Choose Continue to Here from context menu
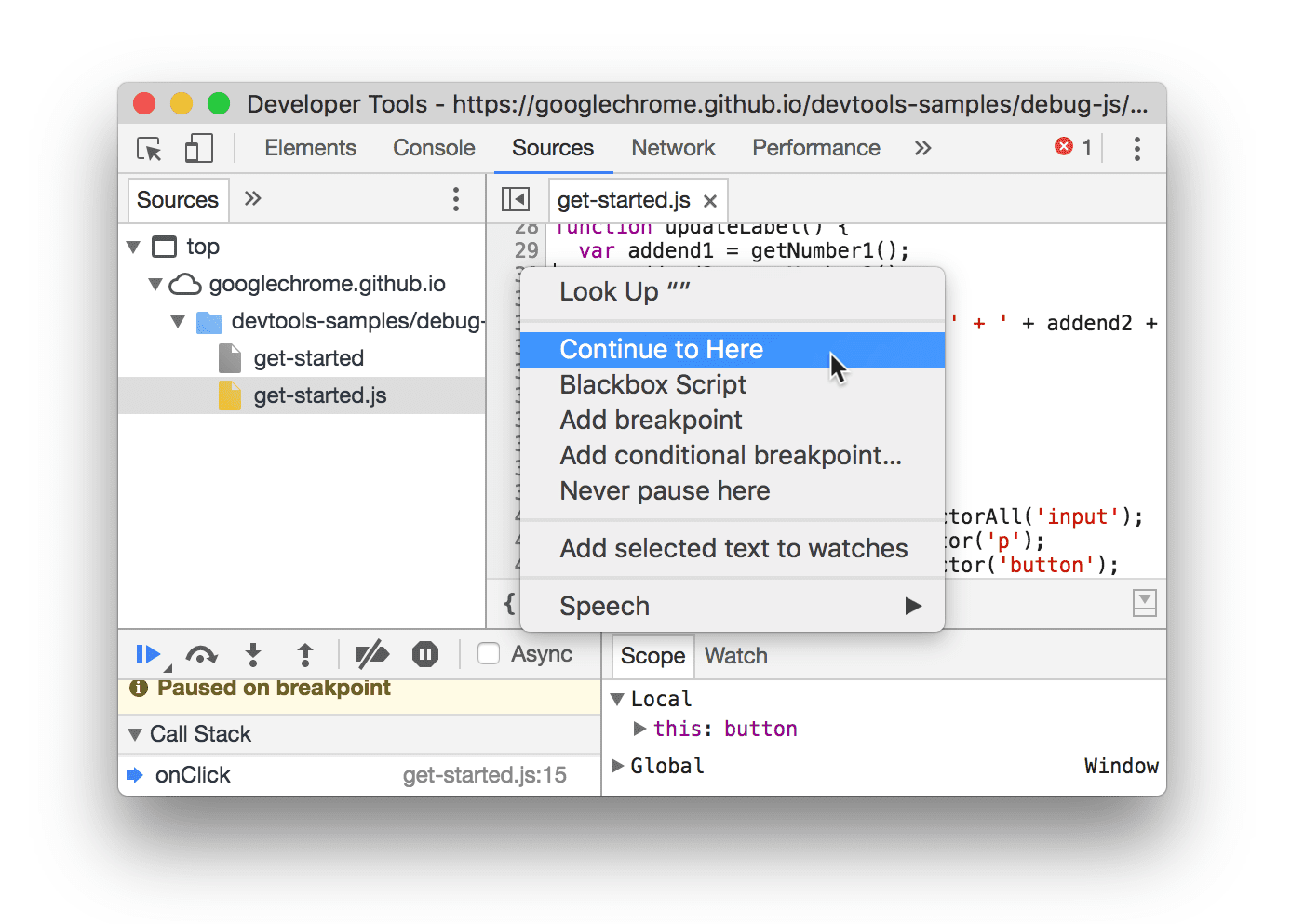 point(661,349)
